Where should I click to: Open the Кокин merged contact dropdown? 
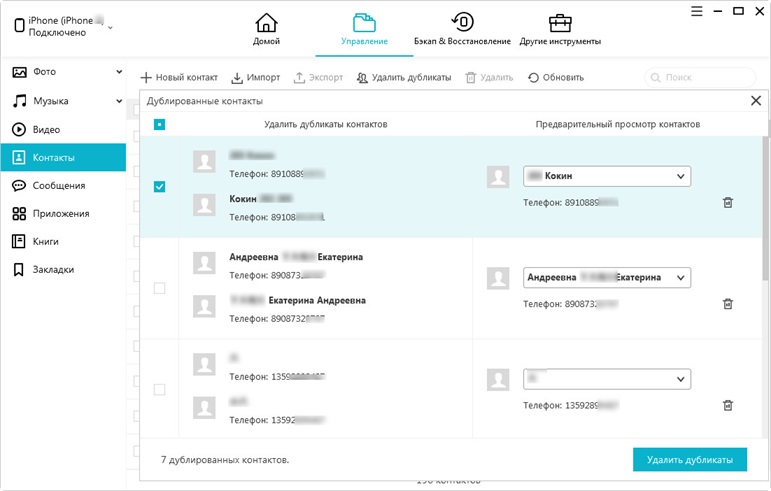pyautogui.click(x=607, y=176)
